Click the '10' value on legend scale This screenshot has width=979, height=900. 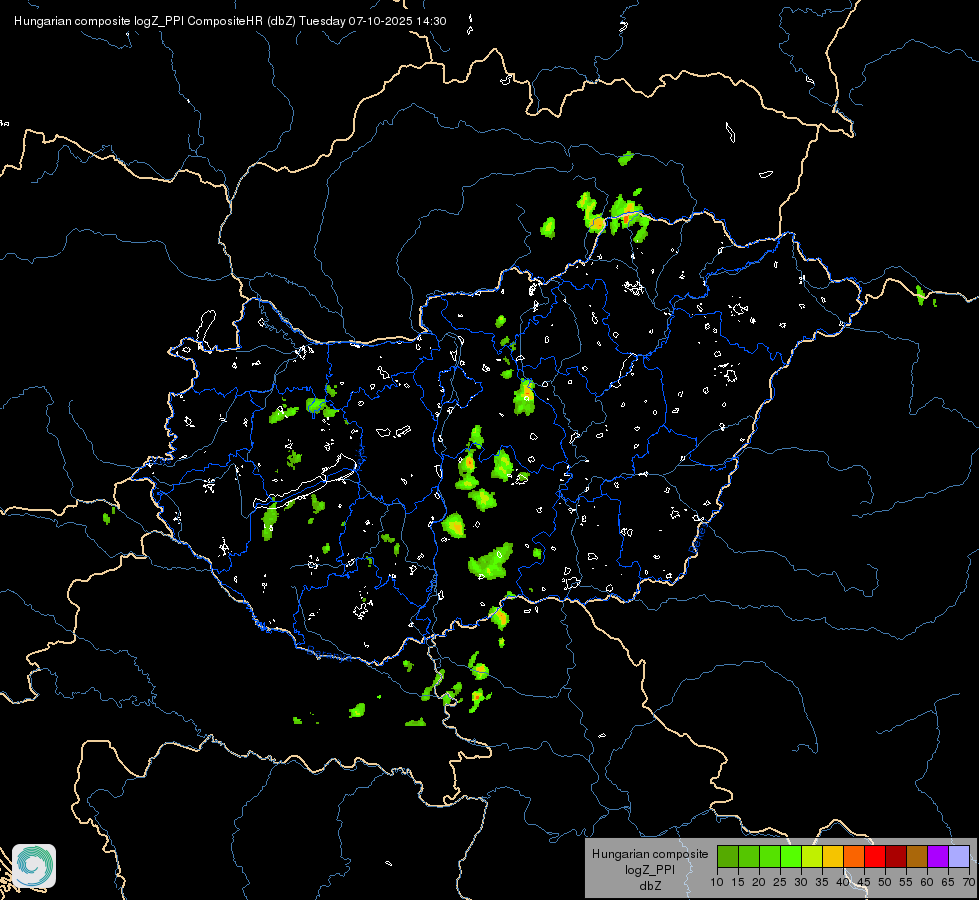click(717, 883)
